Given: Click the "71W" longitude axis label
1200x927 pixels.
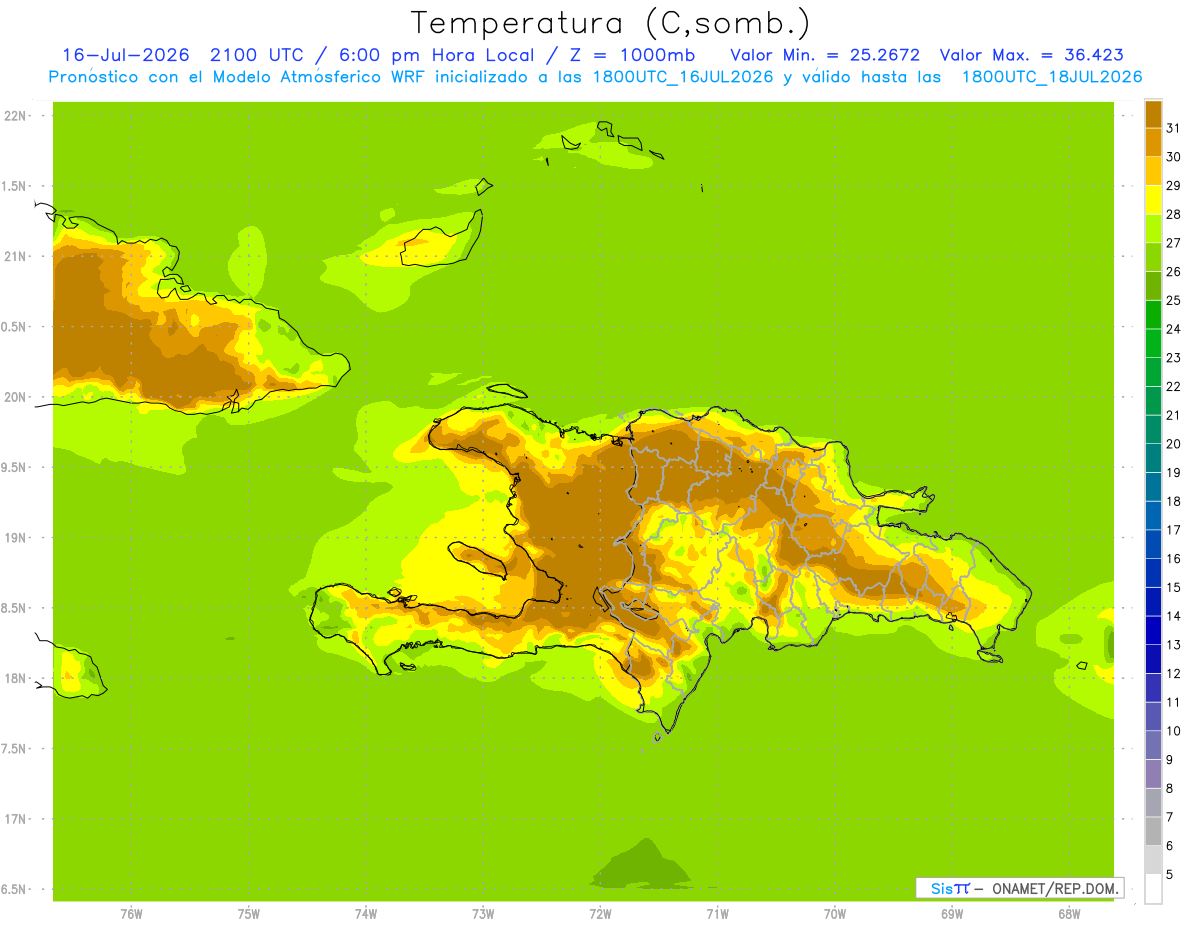Looking at the screenshot, I should click(717, 914).
